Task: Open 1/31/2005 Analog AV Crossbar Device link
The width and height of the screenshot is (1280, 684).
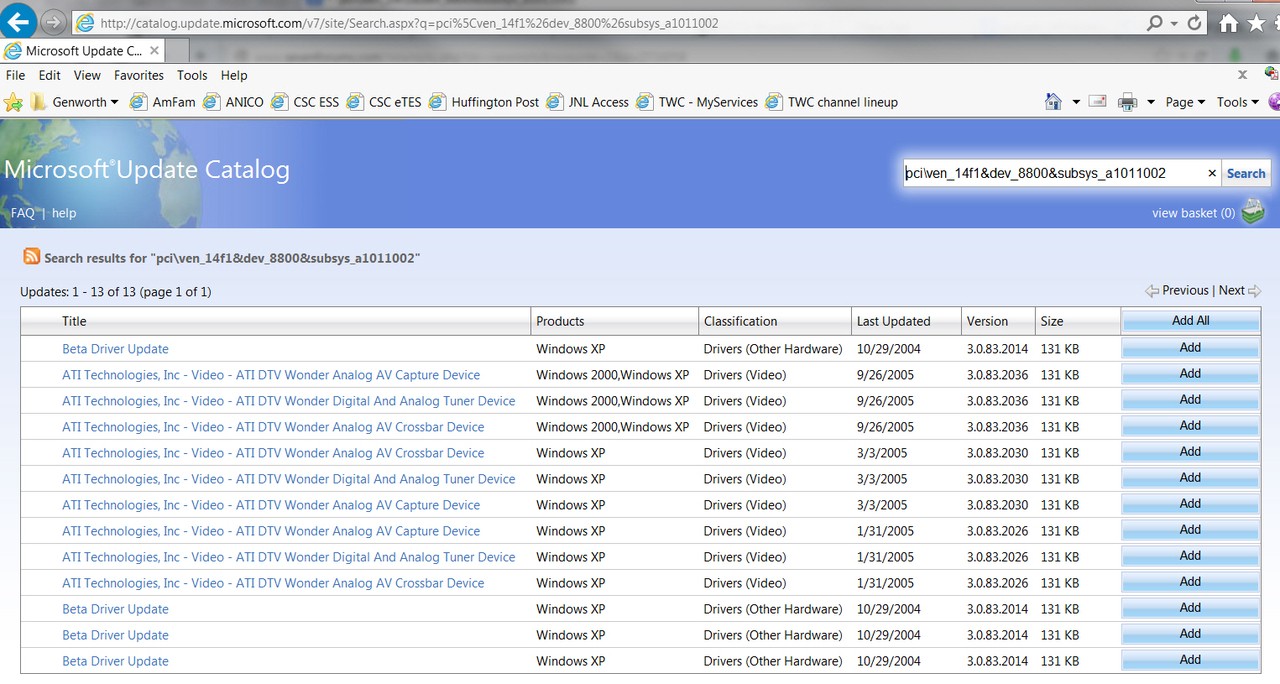Action: coord(273,583)
